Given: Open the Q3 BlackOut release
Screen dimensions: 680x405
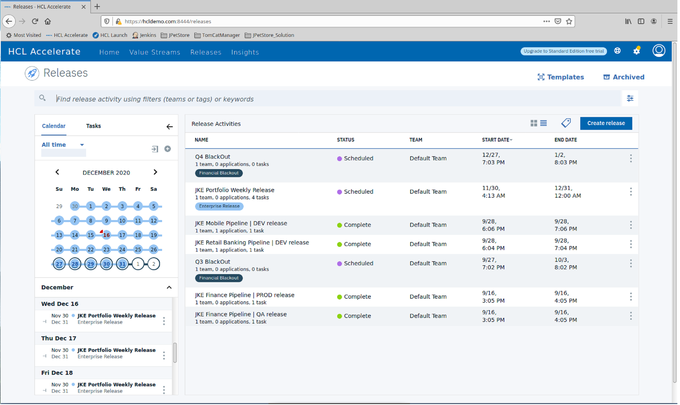Looking at the screenshot, I should (x=212, y=262).
